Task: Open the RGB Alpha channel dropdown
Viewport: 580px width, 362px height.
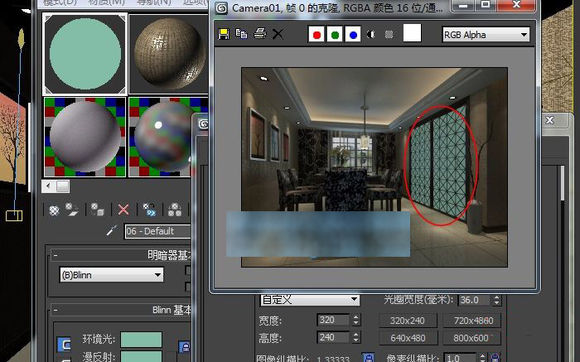Action: point(486,35)
